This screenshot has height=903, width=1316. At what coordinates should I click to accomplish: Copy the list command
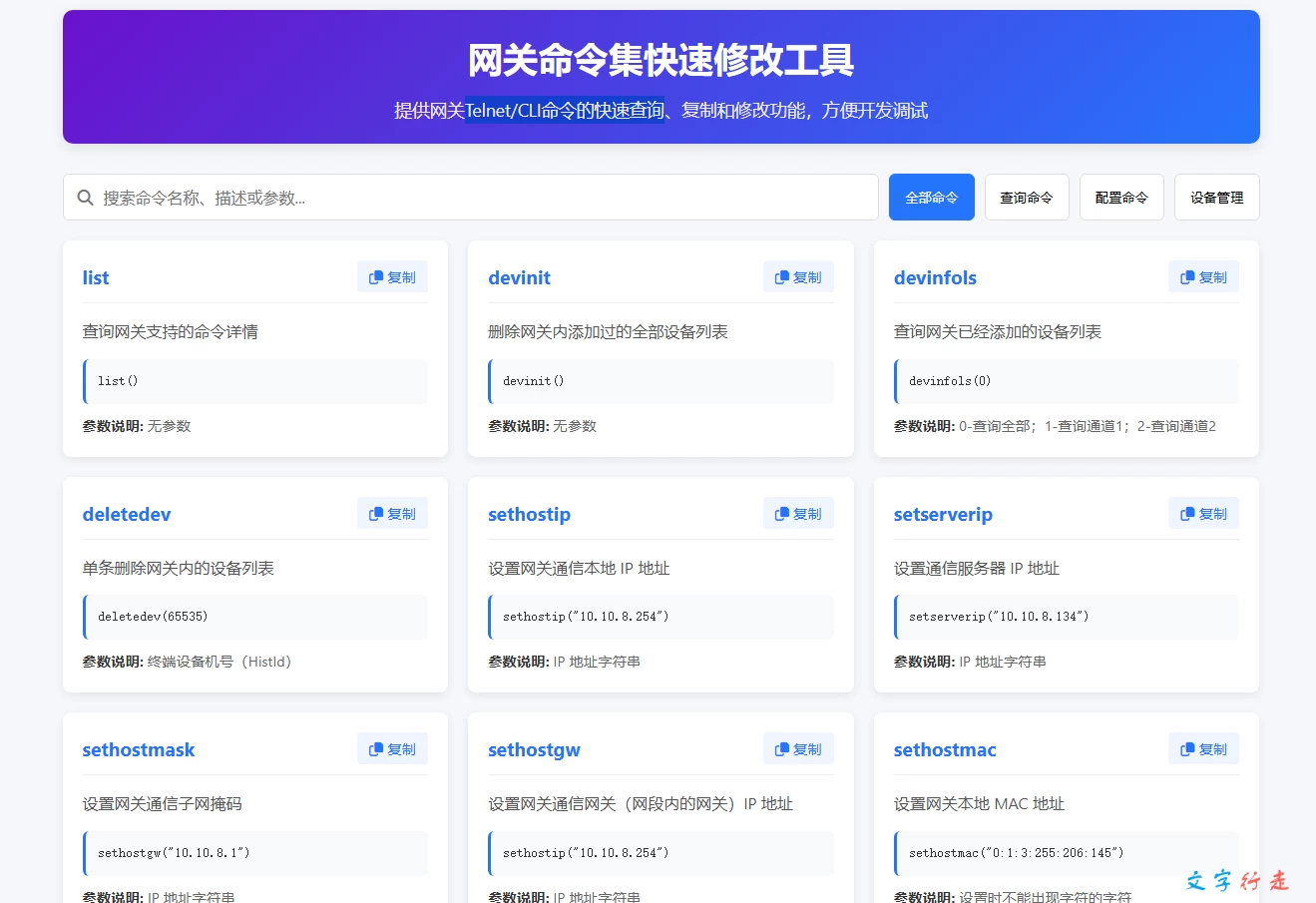click(392, 277)
